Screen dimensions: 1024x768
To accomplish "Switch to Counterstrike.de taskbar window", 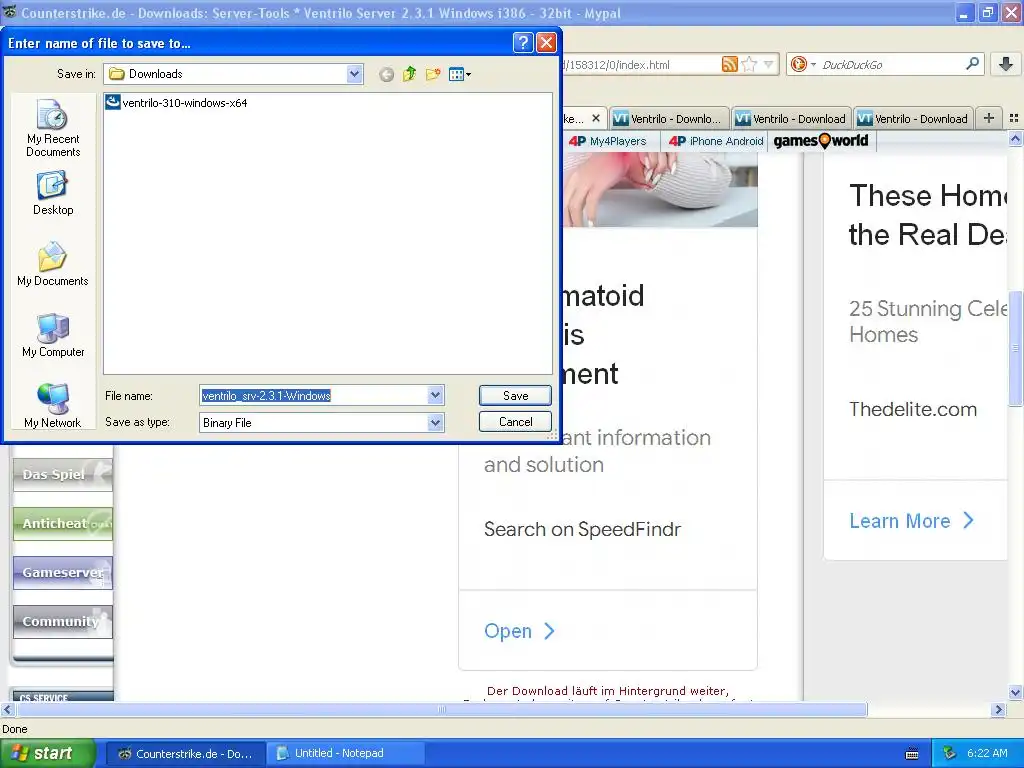I will pos(185,754).
